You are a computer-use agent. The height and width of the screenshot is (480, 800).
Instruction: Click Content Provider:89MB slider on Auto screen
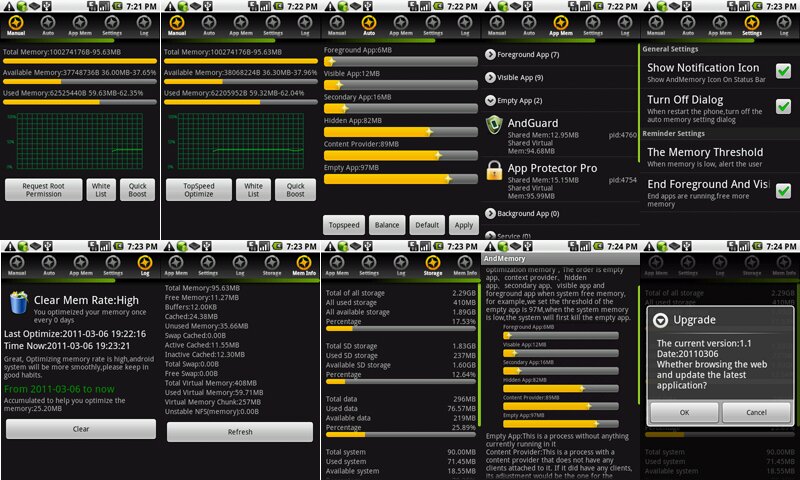coord(401,156)
